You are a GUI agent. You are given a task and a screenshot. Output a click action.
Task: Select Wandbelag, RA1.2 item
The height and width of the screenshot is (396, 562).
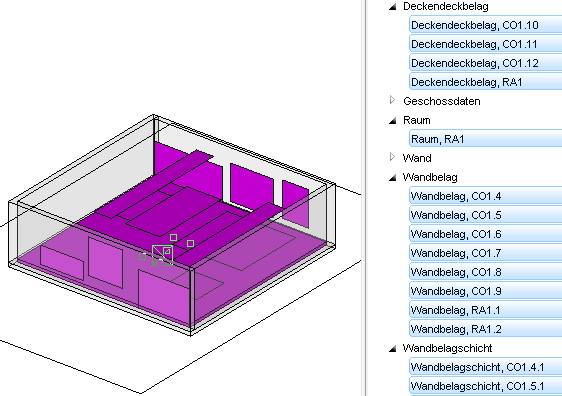click(x=485, y=329)
